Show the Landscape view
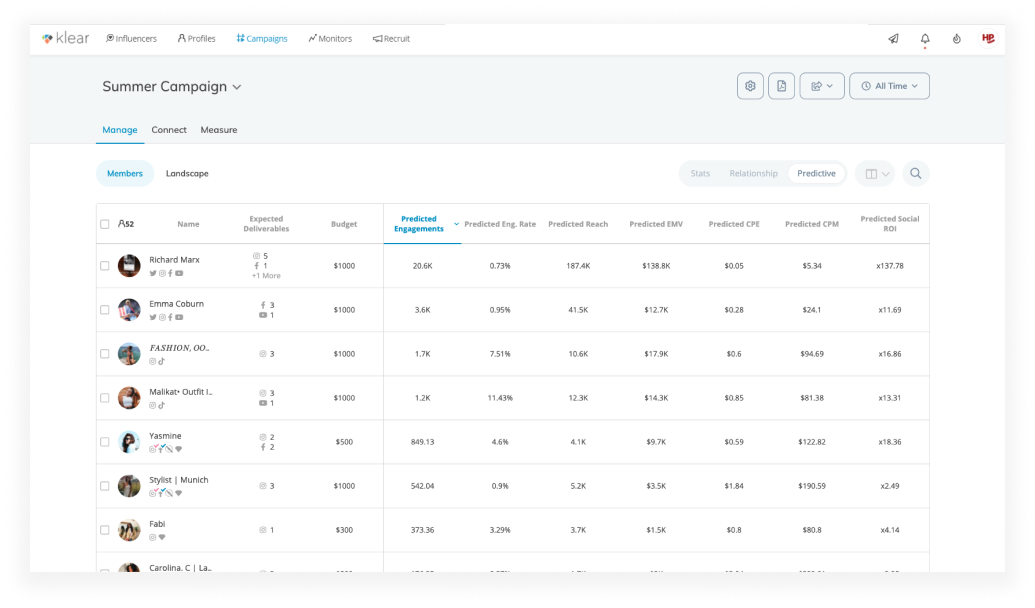The width and height of the screenshot is (1035, 608). point(187,174)
